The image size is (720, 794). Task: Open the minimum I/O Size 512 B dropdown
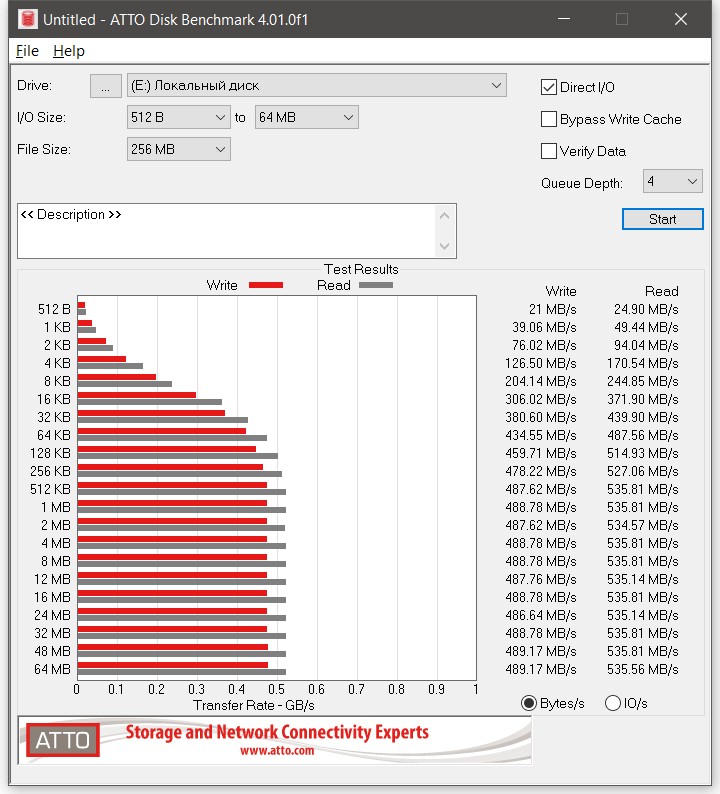click(179, 118)
